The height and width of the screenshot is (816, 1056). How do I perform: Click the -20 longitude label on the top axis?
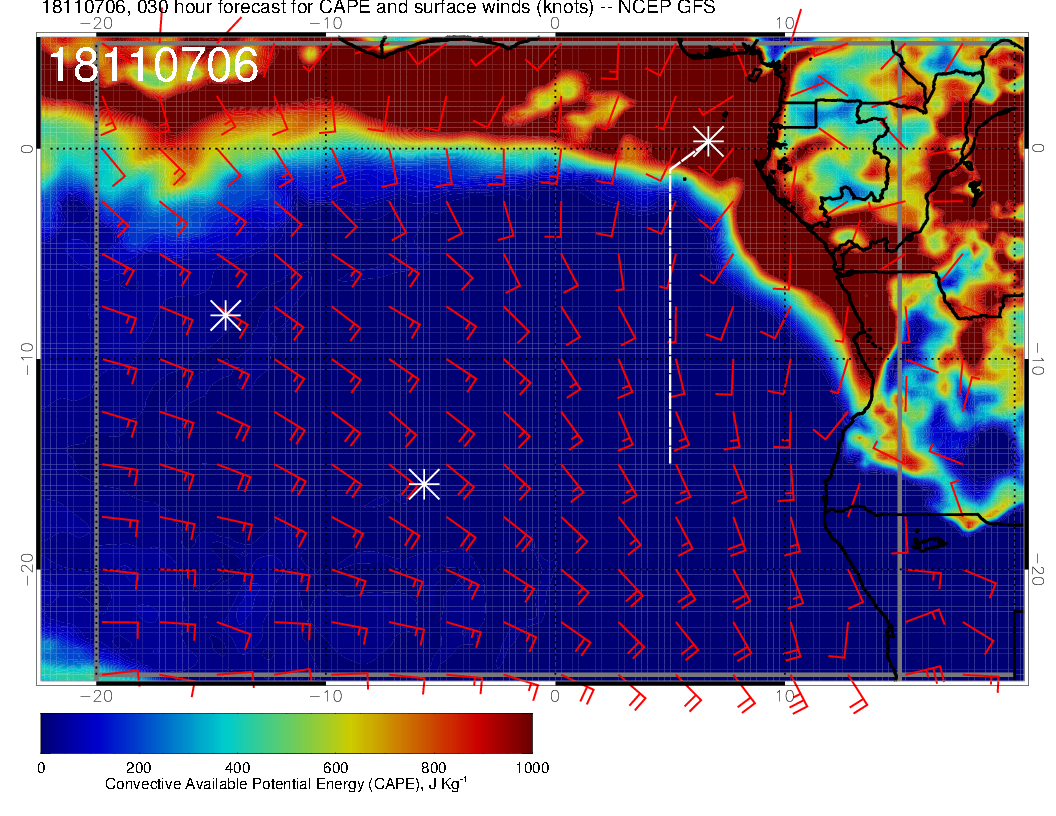[x=96, y=24]
